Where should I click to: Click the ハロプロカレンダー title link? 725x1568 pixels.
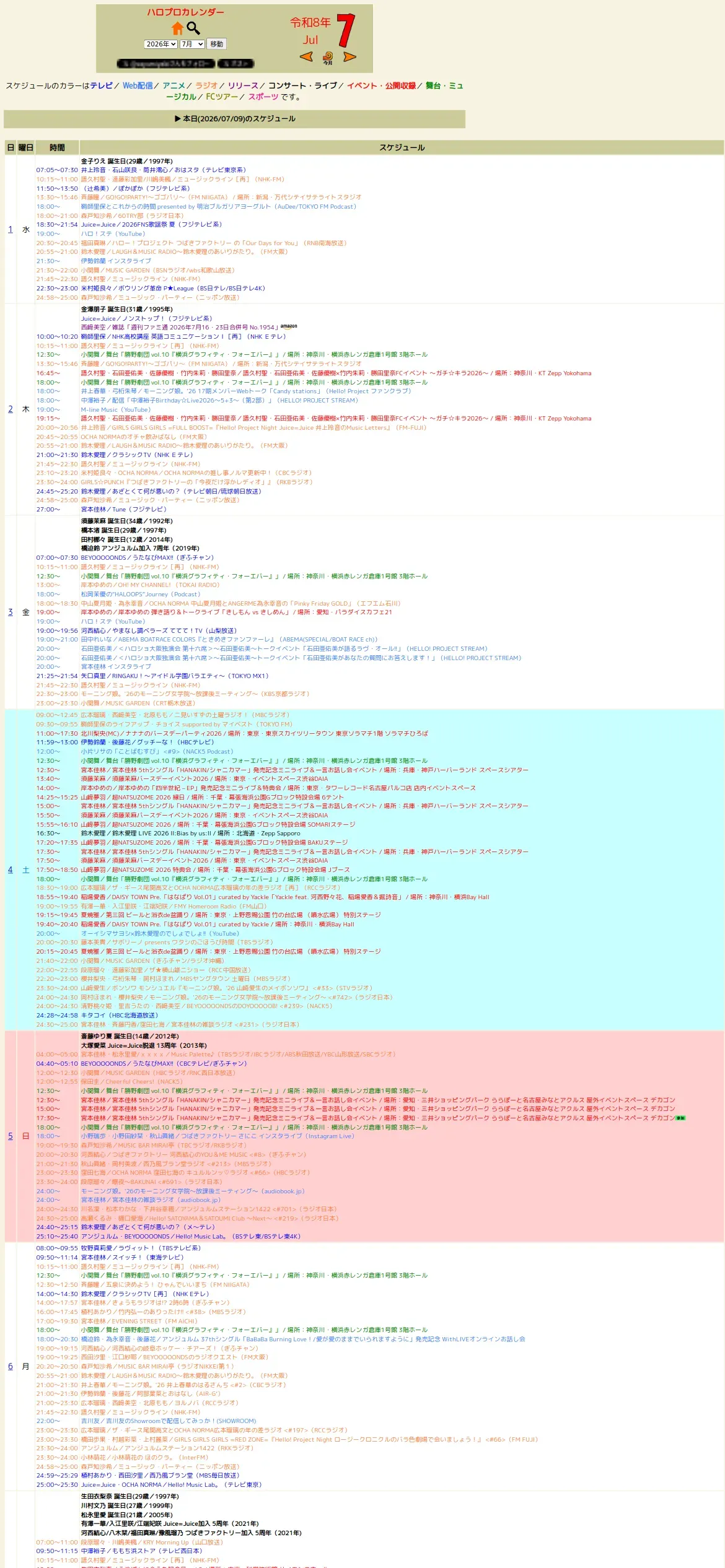point(186,12)
